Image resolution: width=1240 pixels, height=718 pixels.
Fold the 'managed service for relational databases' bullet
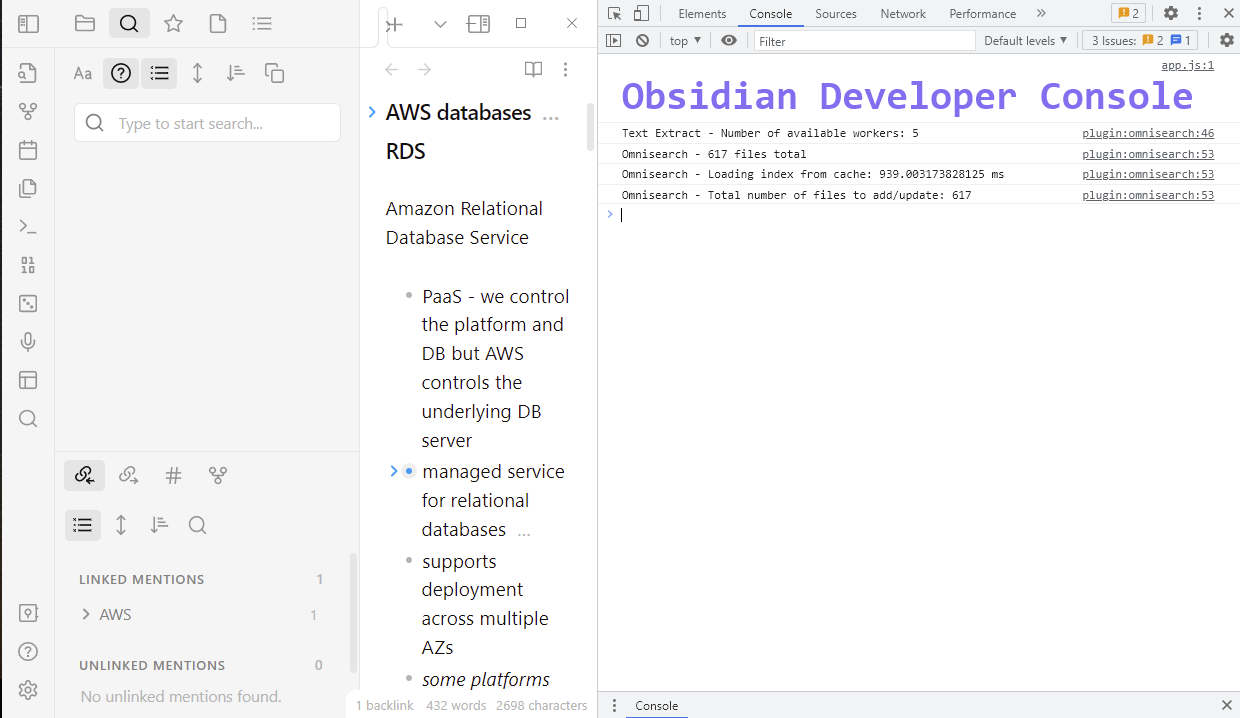394,471
